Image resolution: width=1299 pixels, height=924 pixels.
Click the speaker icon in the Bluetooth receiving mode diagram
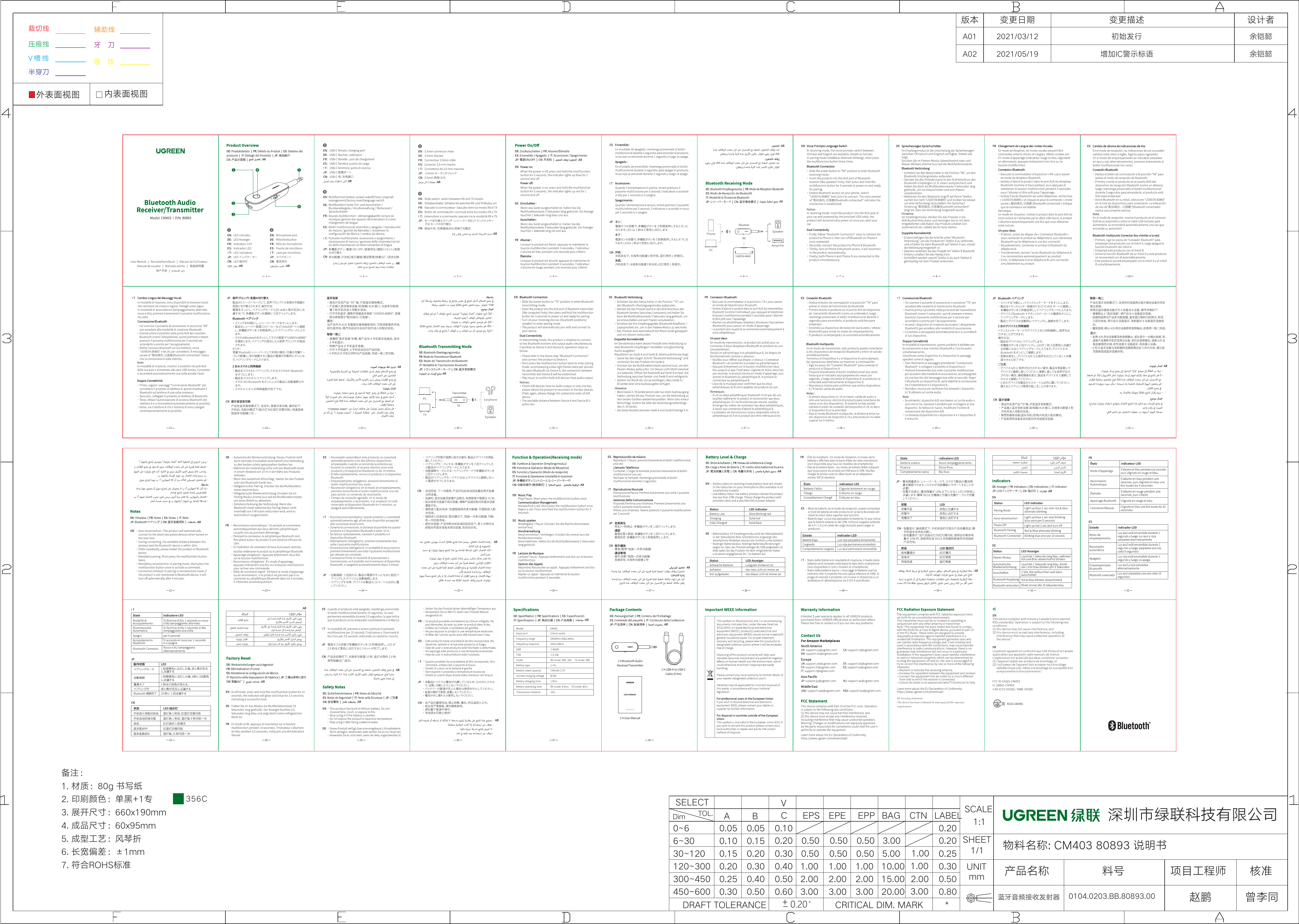(x=778, y=224)
